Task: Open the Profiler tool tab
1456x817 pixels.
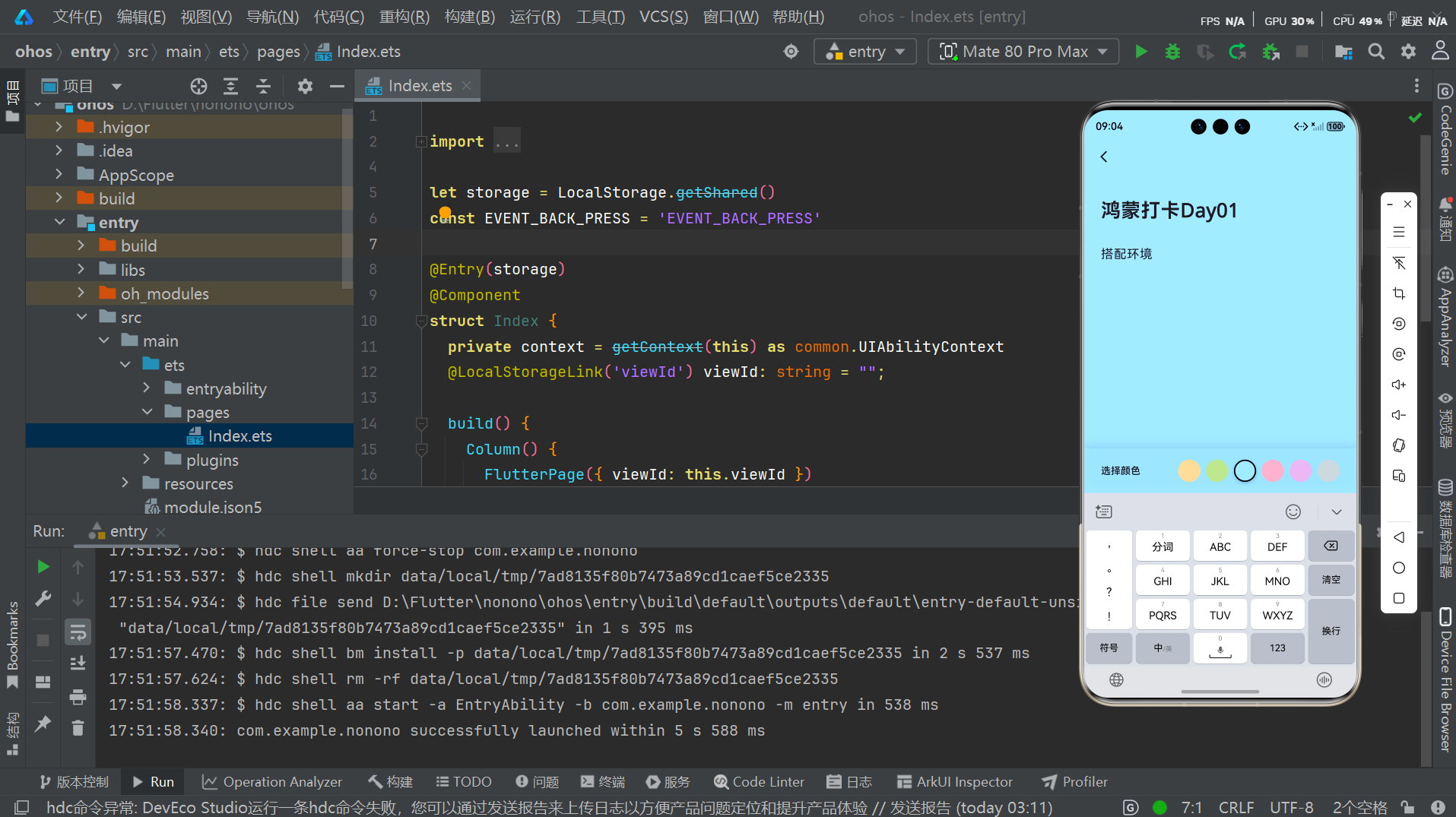Action: click(x=1074, y=782)
